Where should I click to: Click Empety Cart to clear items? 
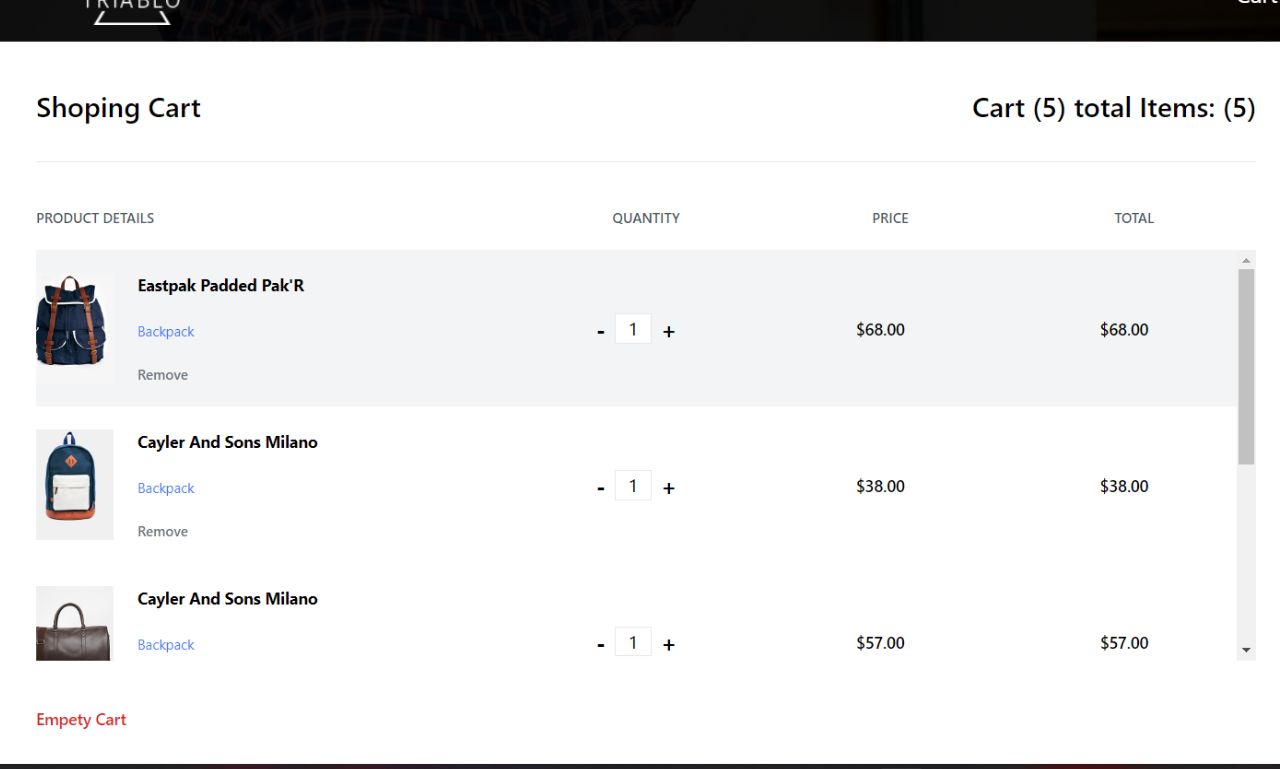point(81,720)
